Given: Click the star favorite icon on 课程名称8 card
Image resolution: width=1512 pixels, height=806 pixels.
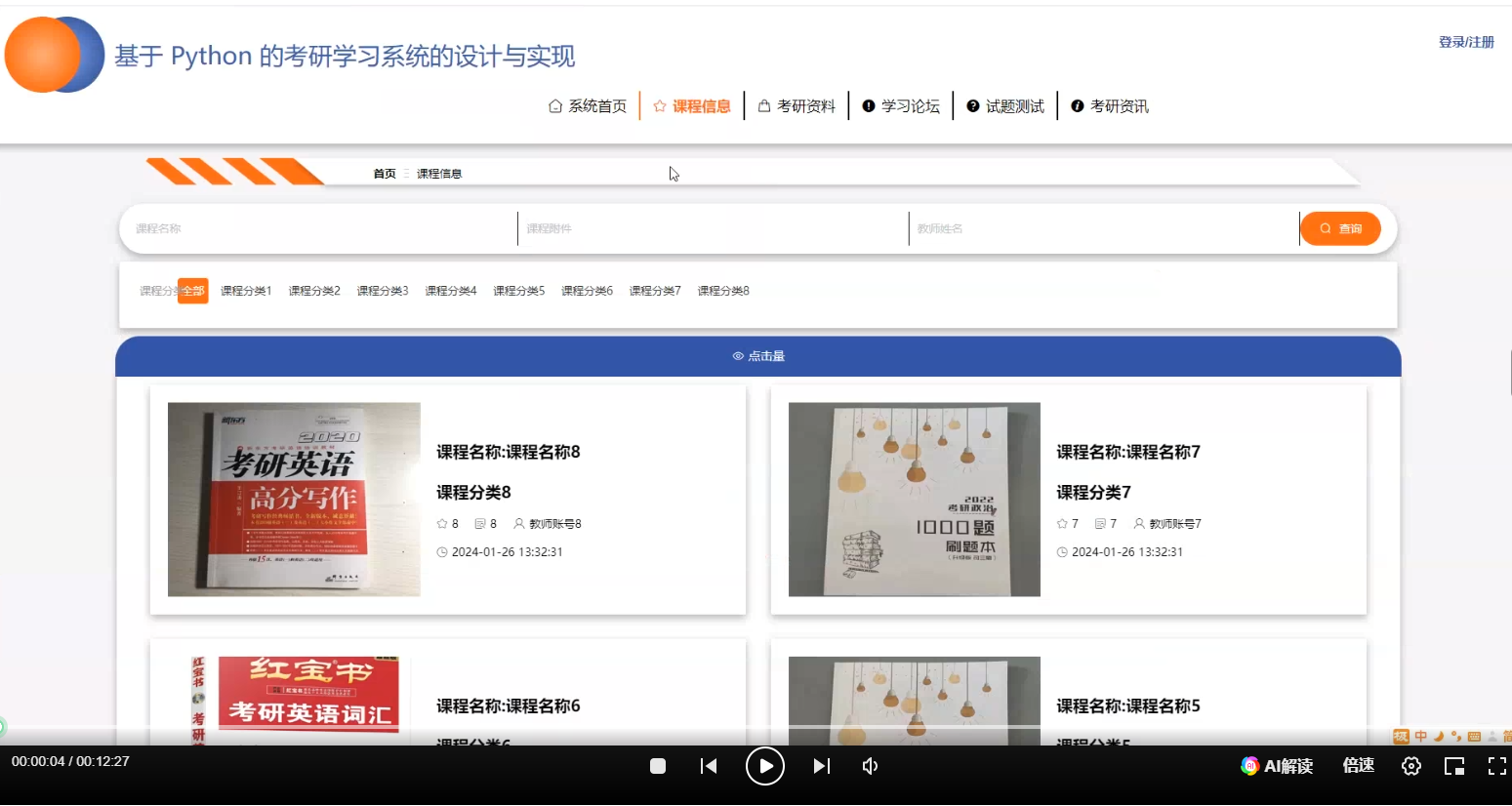Looking at the screenshot, I should pos(442,524).
